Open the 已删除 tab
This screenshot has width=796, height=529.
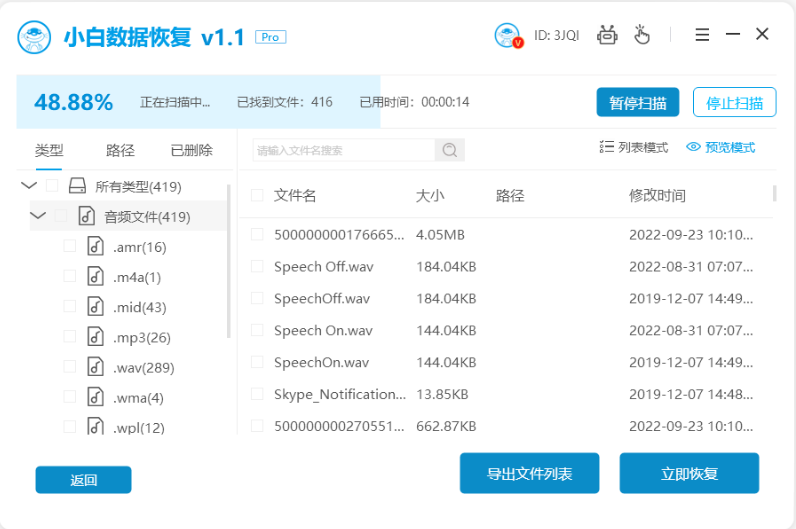point(191,150)
